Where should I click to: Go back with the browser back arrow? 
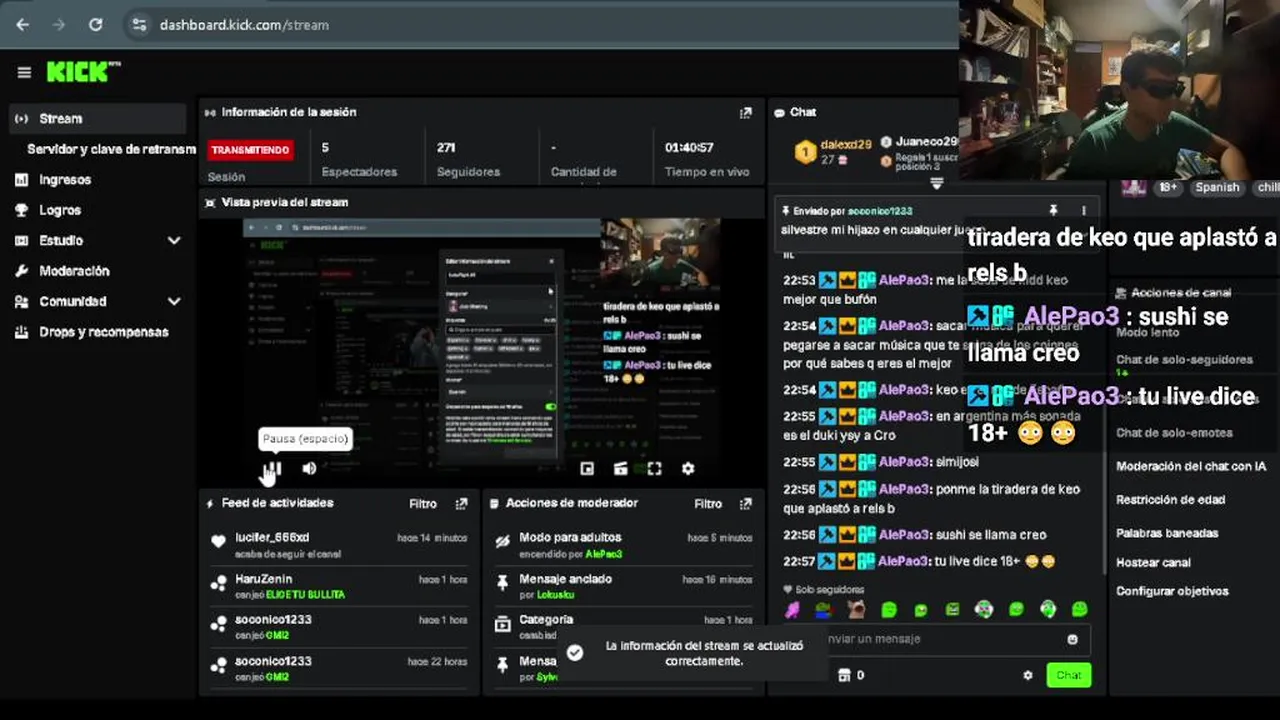click(23, 25)
